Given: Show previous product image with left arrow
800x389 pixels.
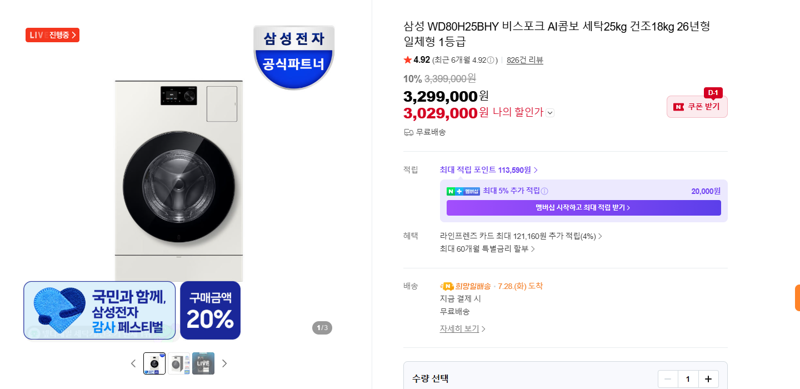Looking at the screenshot, I should [x=133, y=363].
